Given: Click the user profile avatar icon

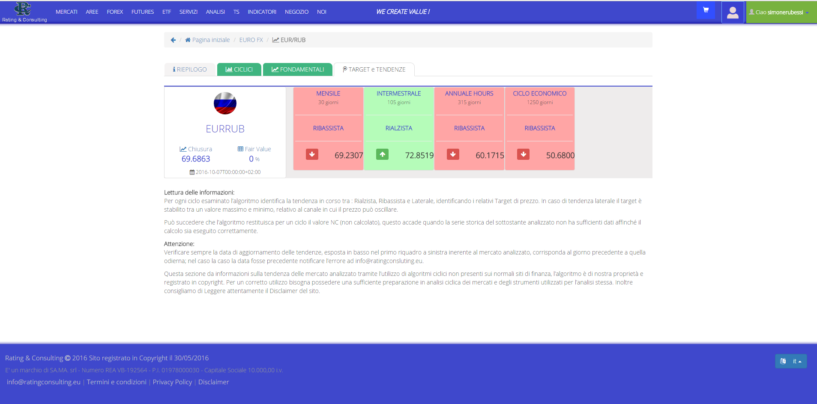Looking at the screenshot, I should [x=732, y=12].
